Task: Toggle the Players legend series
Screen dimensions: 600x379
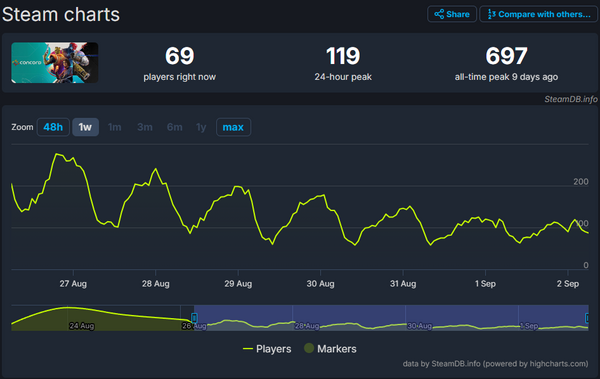Action: [267, 349]
